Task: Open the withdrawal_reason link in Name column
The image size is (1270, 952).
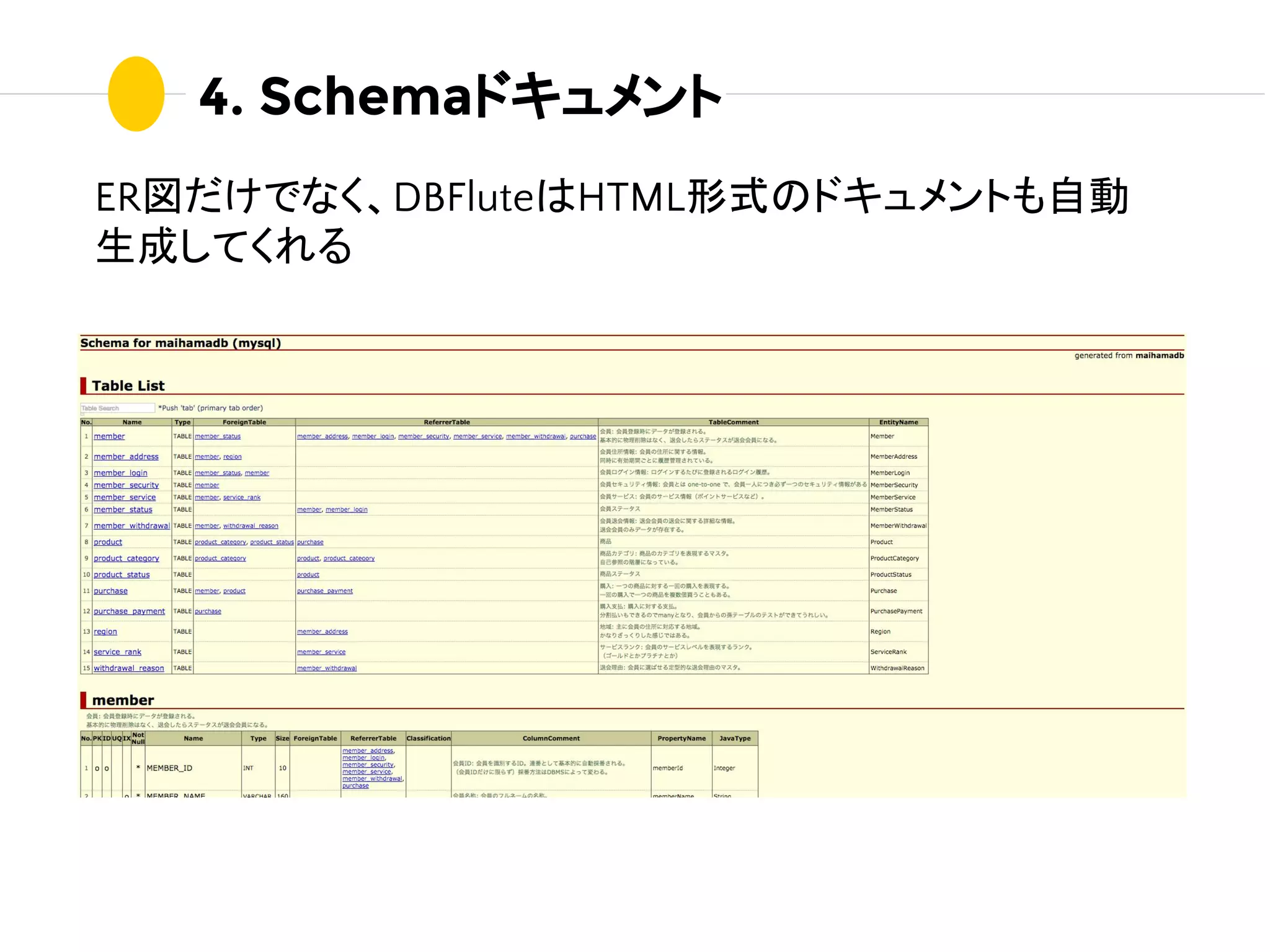Action: pos(128,668)
